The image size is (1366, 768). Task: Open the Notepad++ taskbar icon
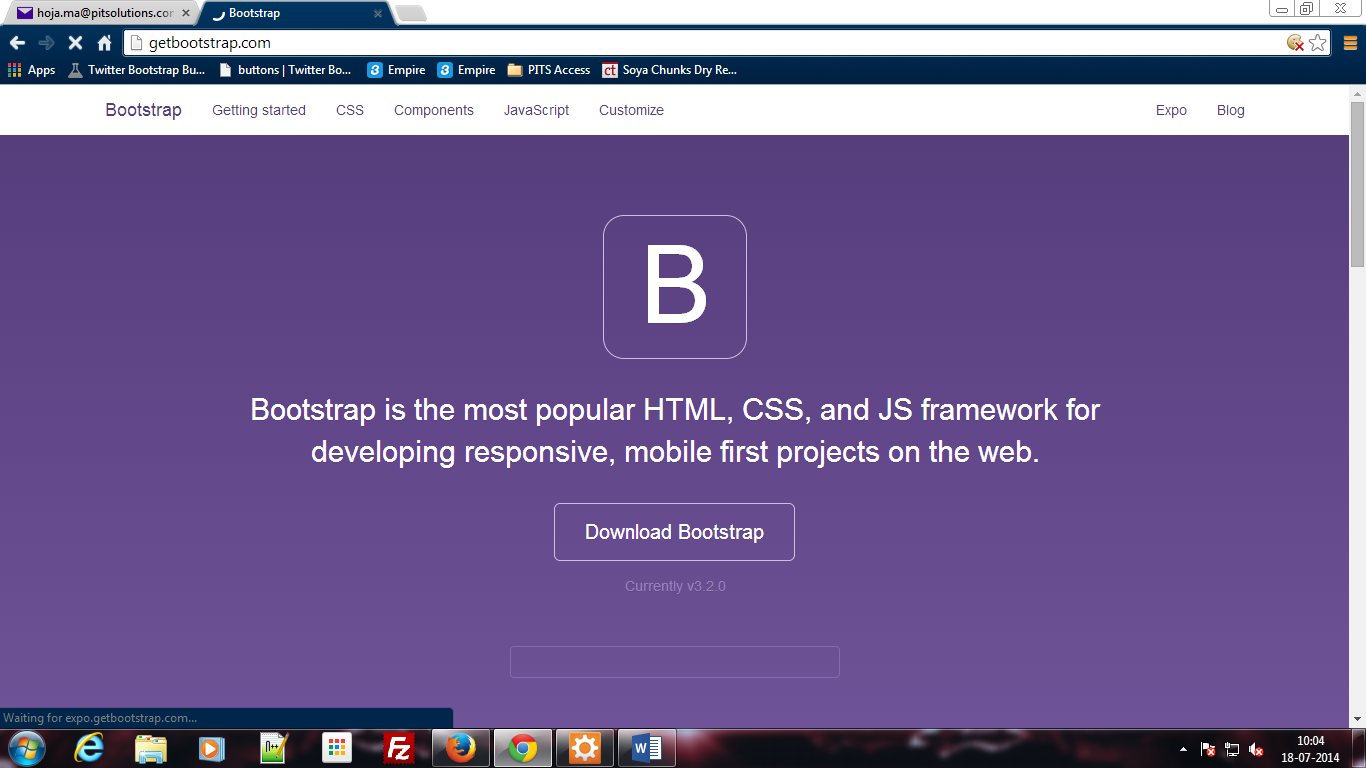274,748
